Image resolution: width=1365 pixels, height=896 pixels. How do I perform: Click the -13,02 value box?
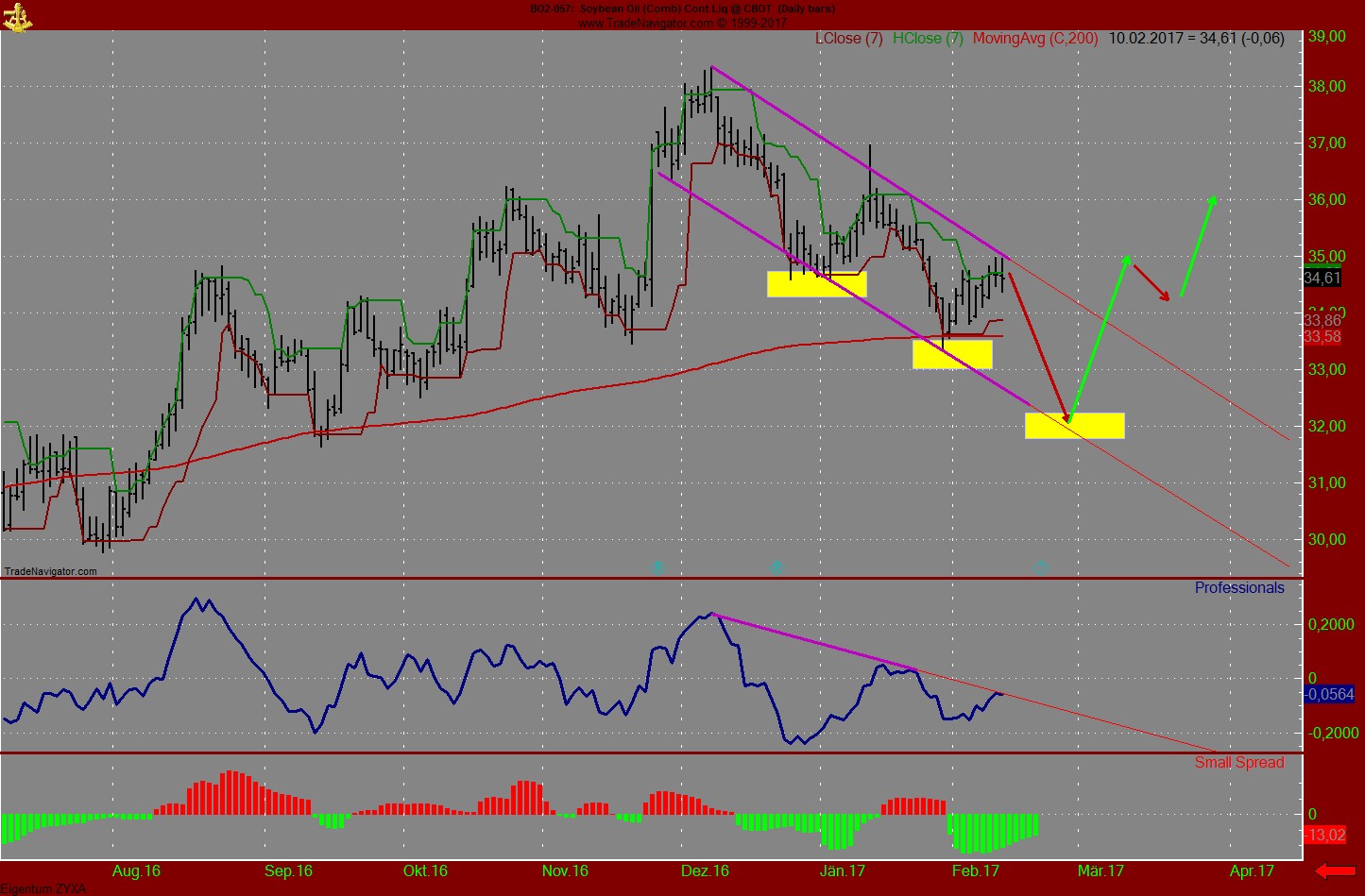(1323, 835)
